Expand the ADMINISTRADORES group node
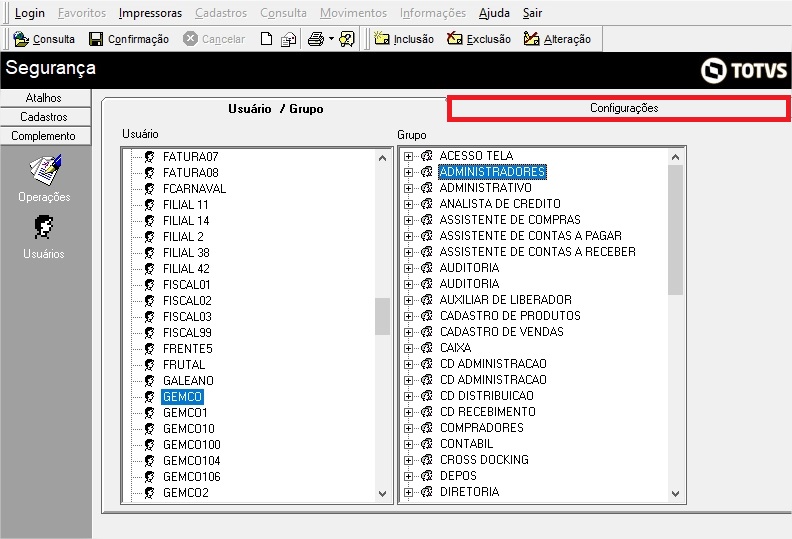This screenshot has width=792, height=539. pos(408,172)
